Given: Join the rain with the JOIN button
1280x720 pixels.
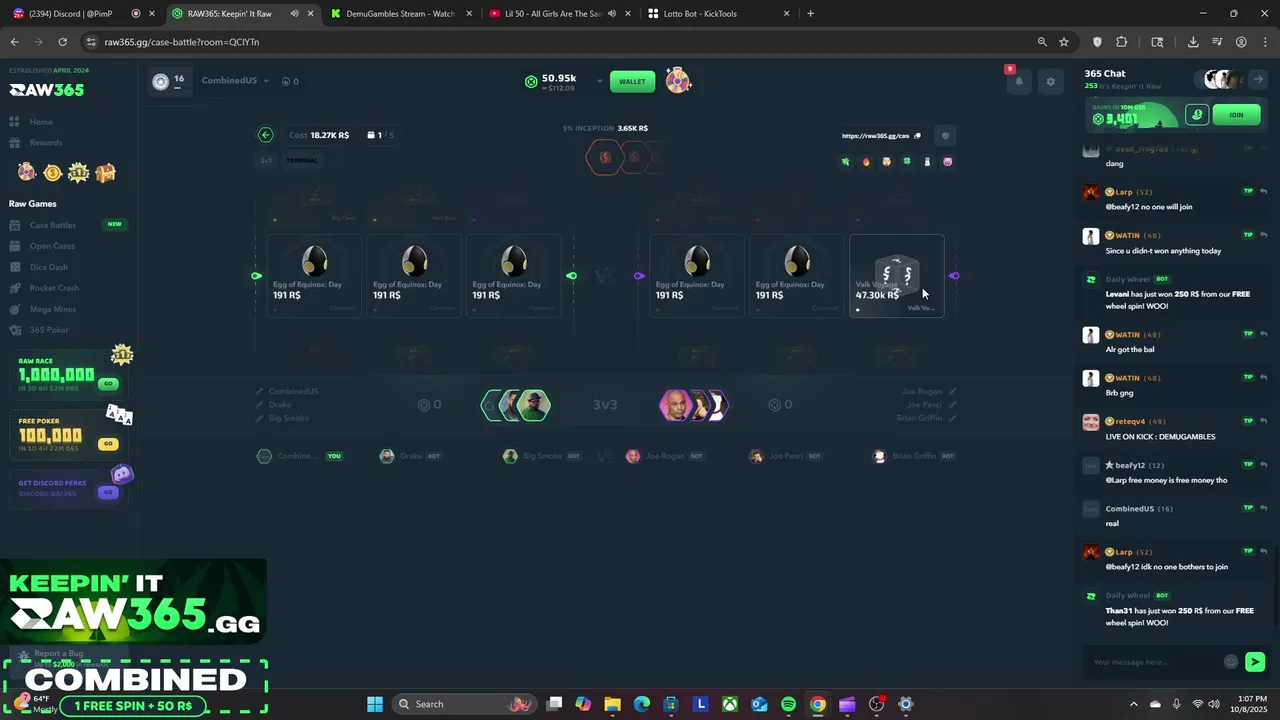Looking at the screenshot, I should pyautogui.click(x=1236, y=115).
